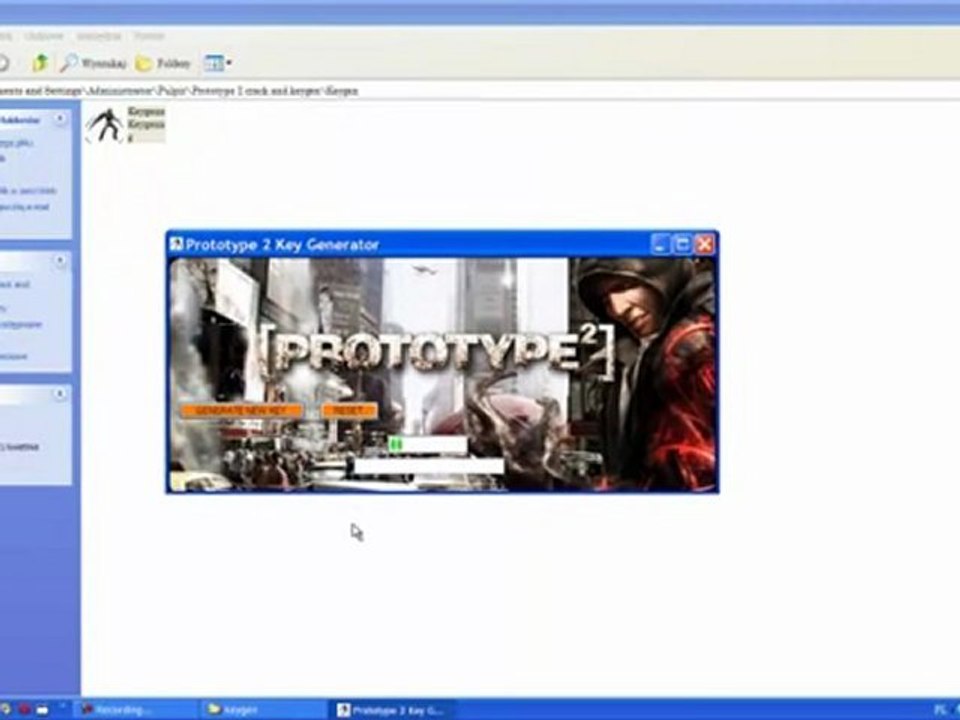This screenshot has width=960, height=720.
Task: Collapse the first task pane section
Action: pos(60,119)
